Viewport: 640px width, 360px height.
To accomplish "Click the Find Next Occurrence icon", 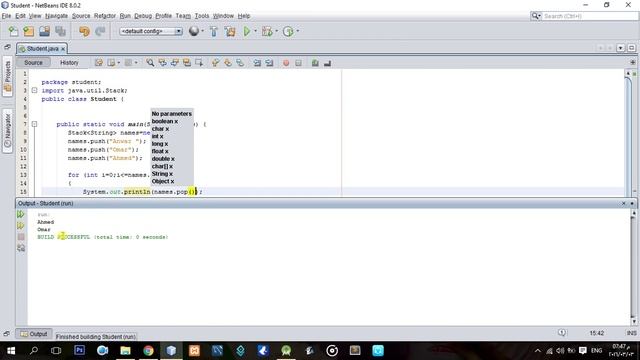I will pyautogui.click(x=175, y=63).
